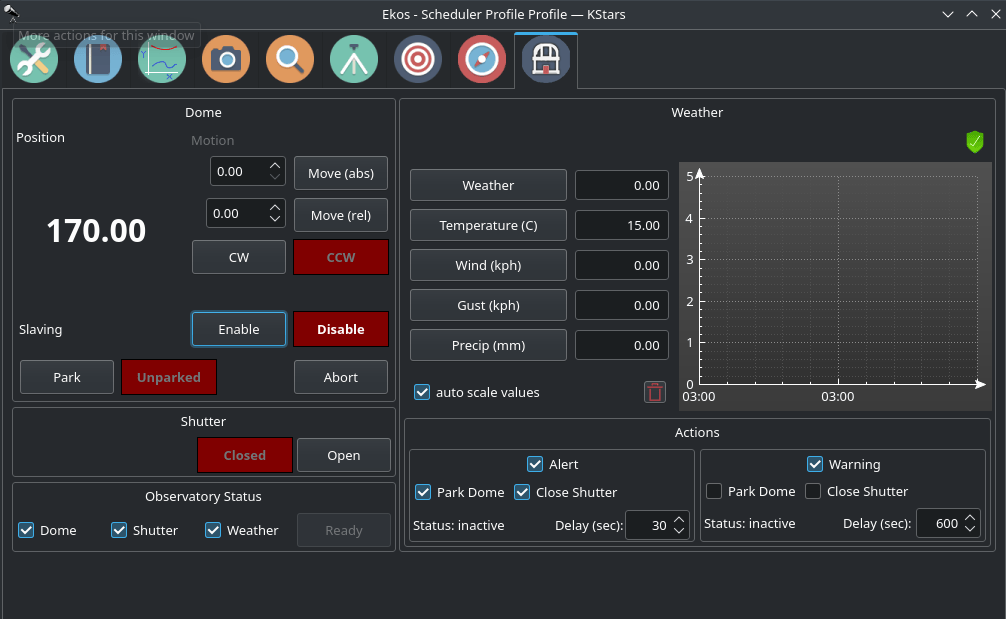The height and width of the screenshot is (619, 1006).
Task: Select the Observatory dome tab
Action: coord(546,60)
